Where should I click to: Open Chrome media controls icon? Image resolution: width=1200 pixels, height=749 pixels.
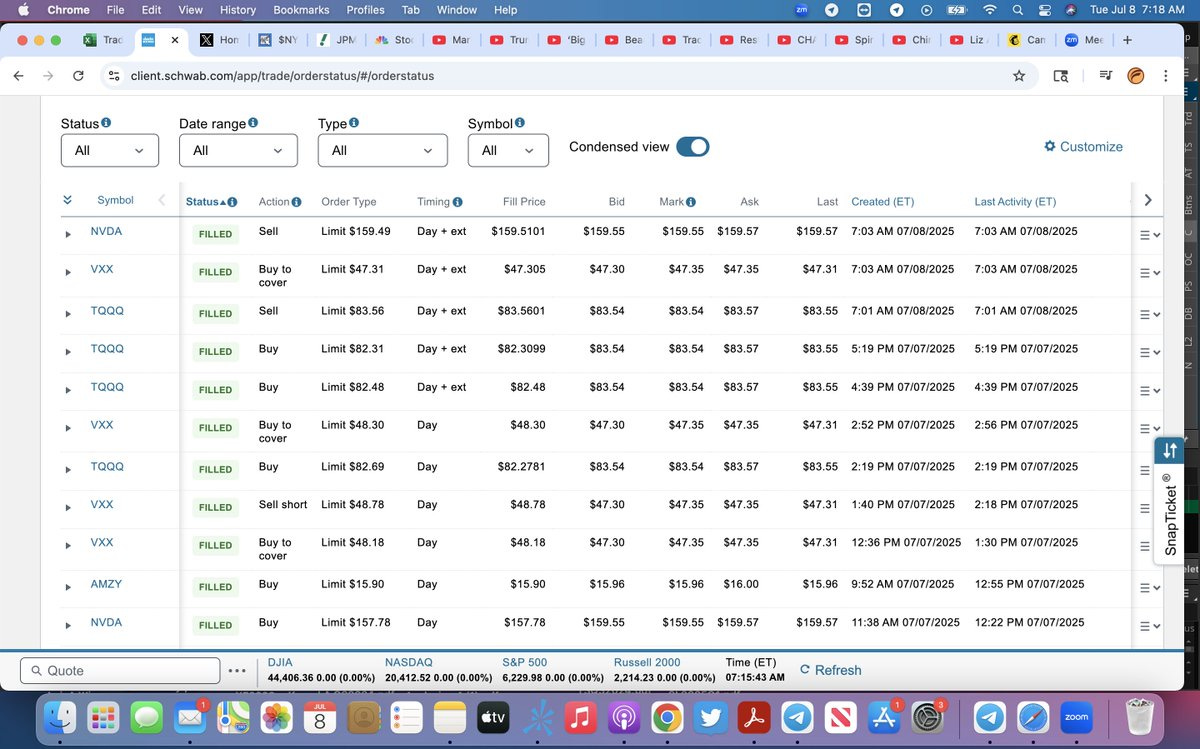click(x=1105, y=75)
